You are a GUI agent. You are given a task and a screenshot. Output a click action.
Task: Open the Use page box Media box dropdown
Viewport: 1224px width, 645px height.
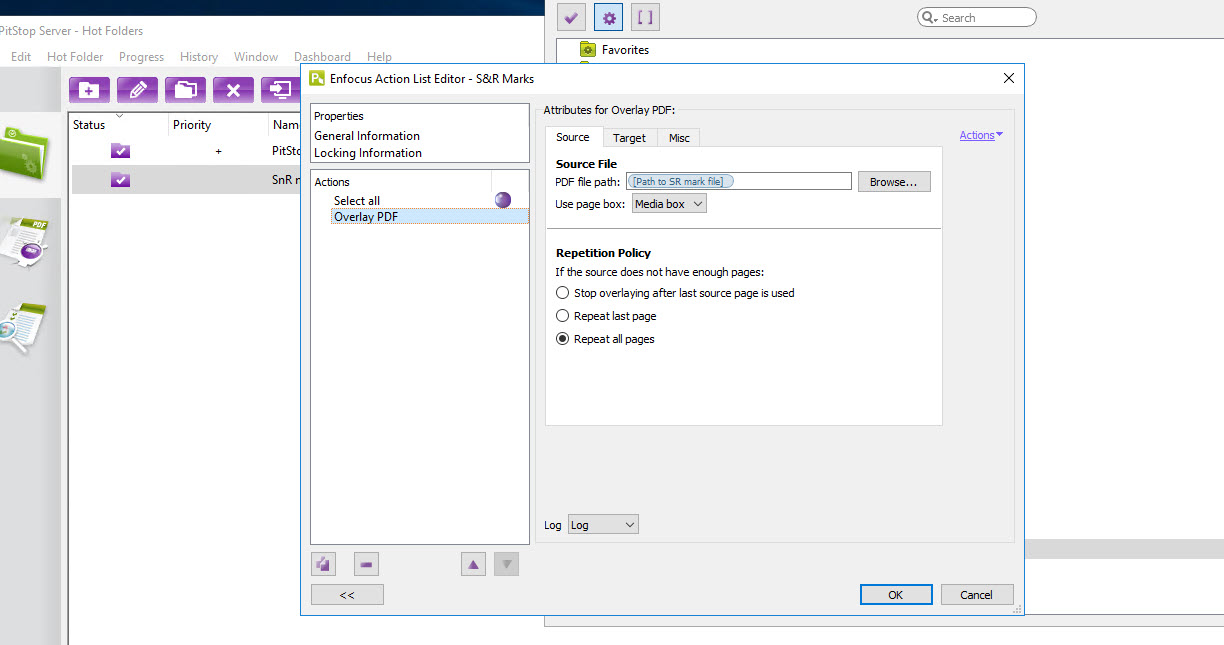click(x=669, y=203)
